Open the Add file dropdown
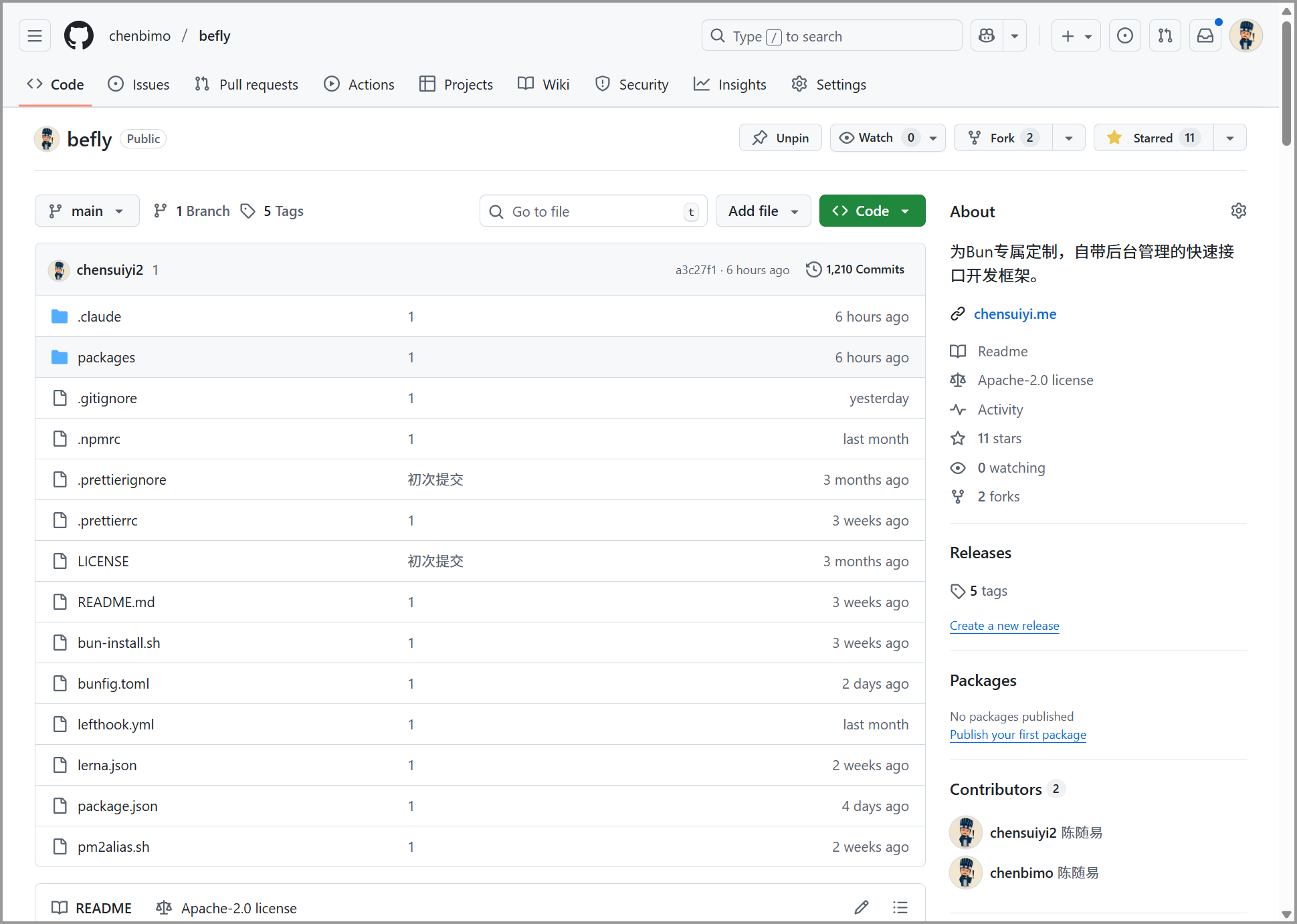 click(763, 211)
